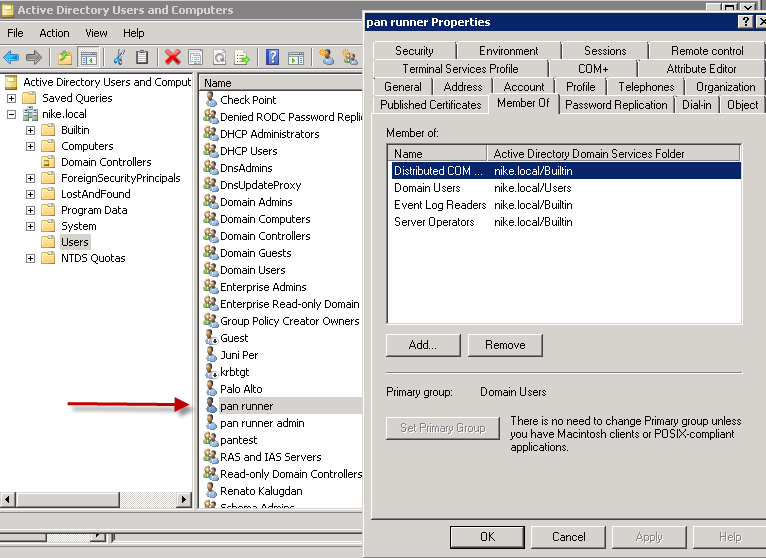Collapse the nike.local domain node
This screenshot has height=558, width=766.
(11, 114)
